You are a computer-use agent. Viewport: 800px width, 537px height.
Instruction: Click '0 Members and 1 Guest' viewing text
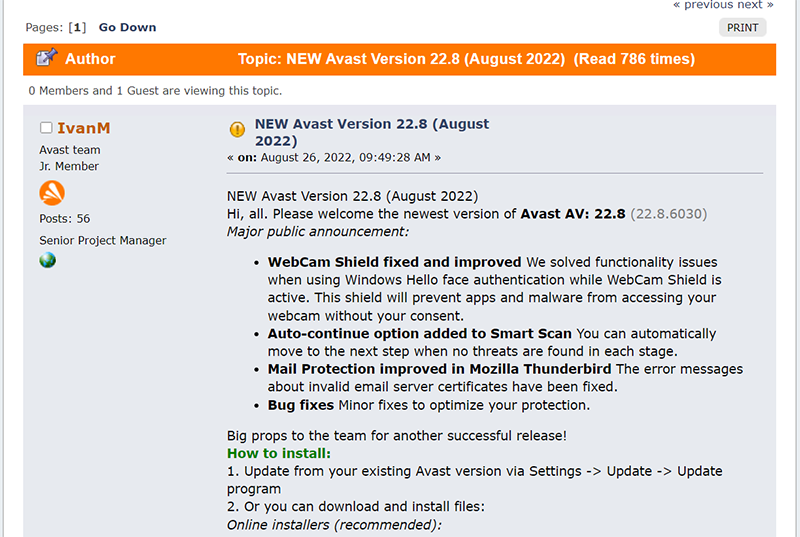point(155,91)
